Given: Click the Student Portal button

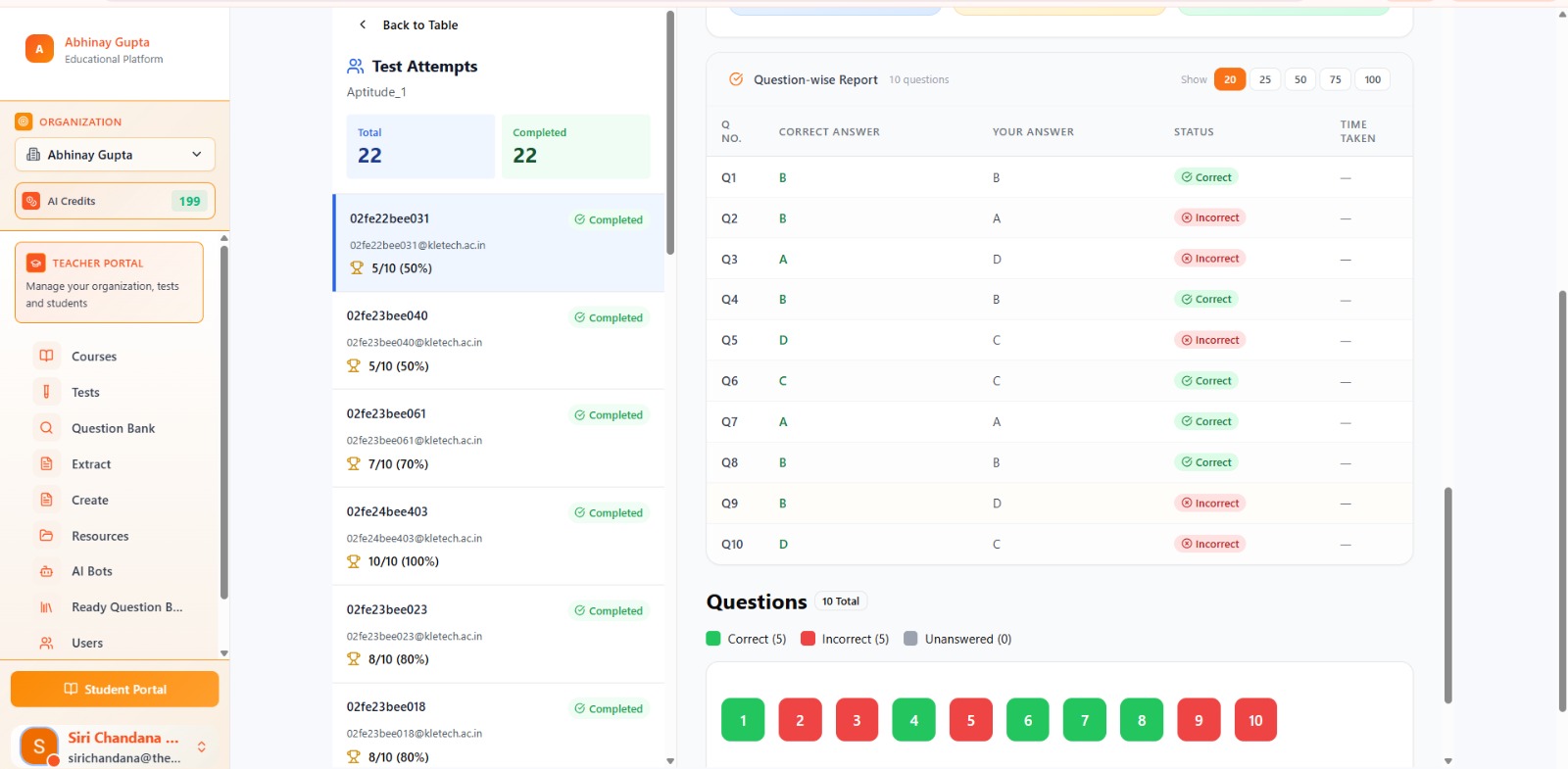Looking at the screenshot, I should click(115, 689).
